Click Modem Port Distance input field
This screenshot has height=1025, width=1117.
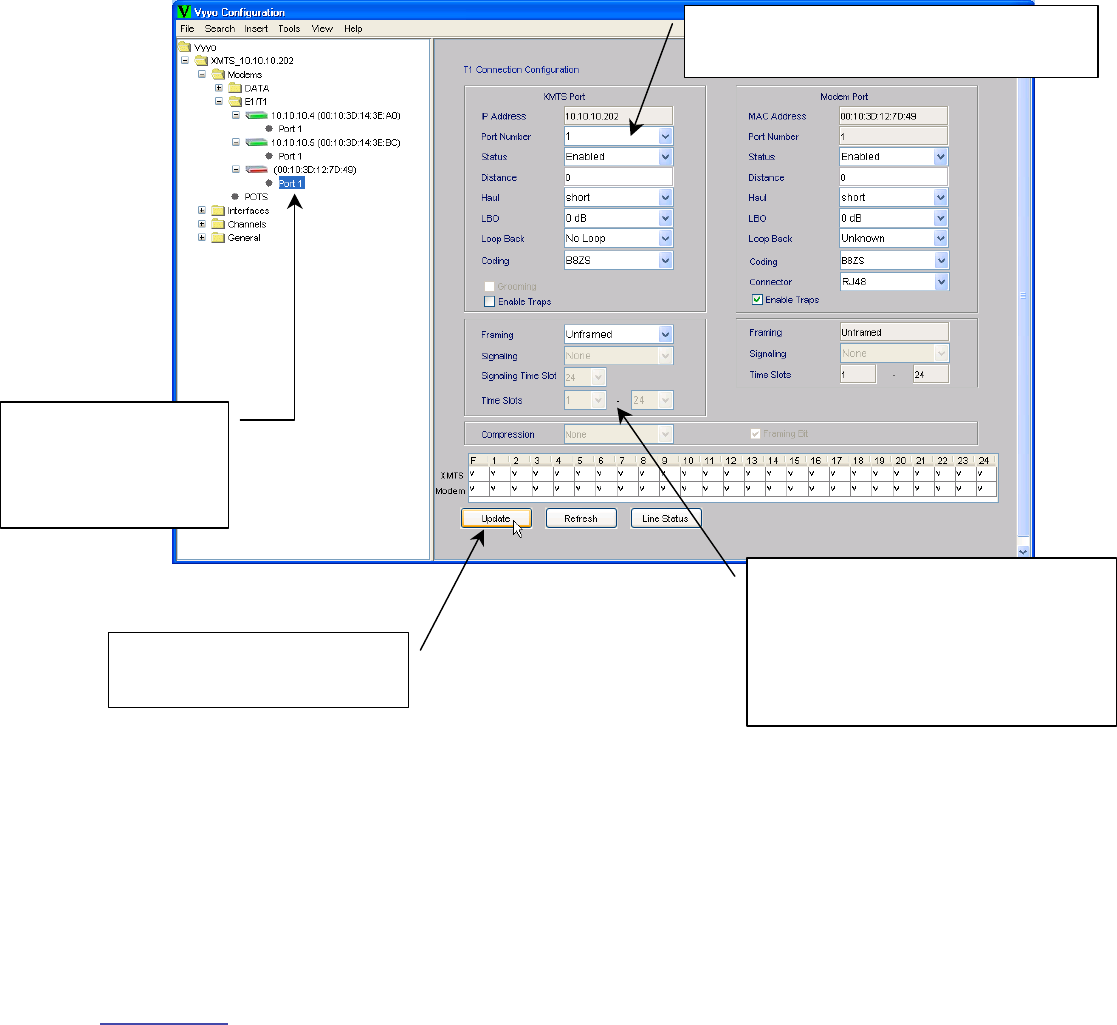pos(893,177)
